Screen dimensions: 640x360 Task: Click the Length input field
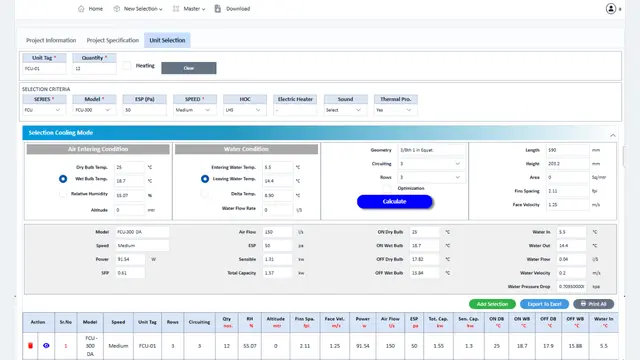pyautogui.click(x=567, y=150)
